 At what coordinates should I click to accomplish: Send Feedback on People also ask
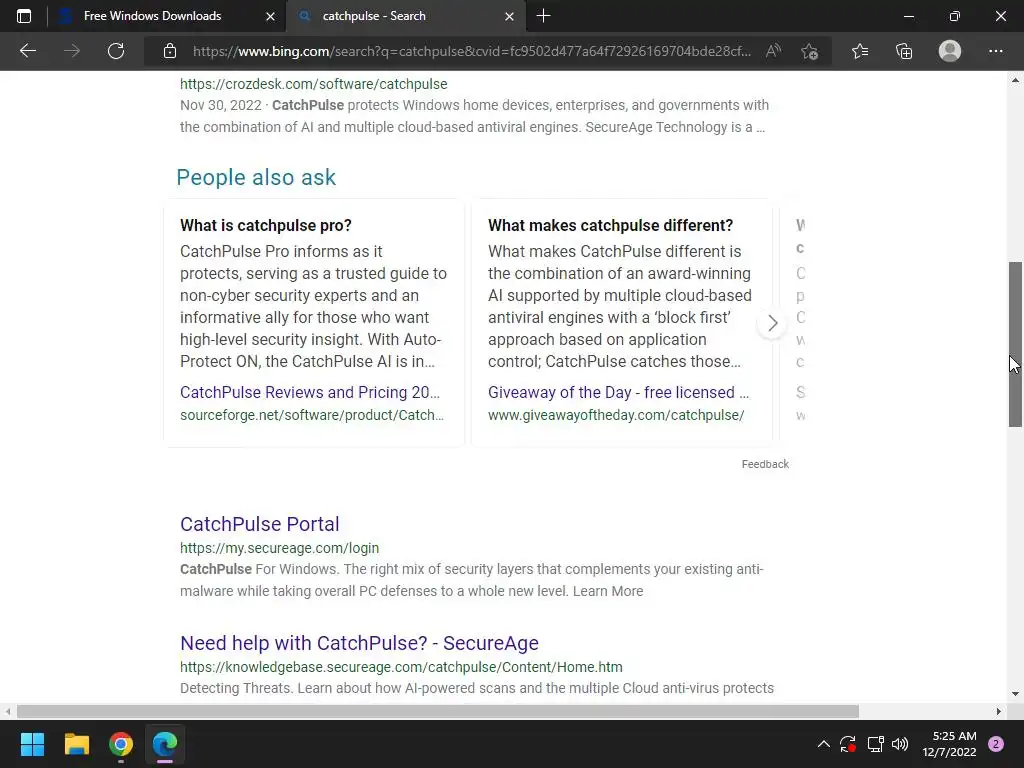765,464
